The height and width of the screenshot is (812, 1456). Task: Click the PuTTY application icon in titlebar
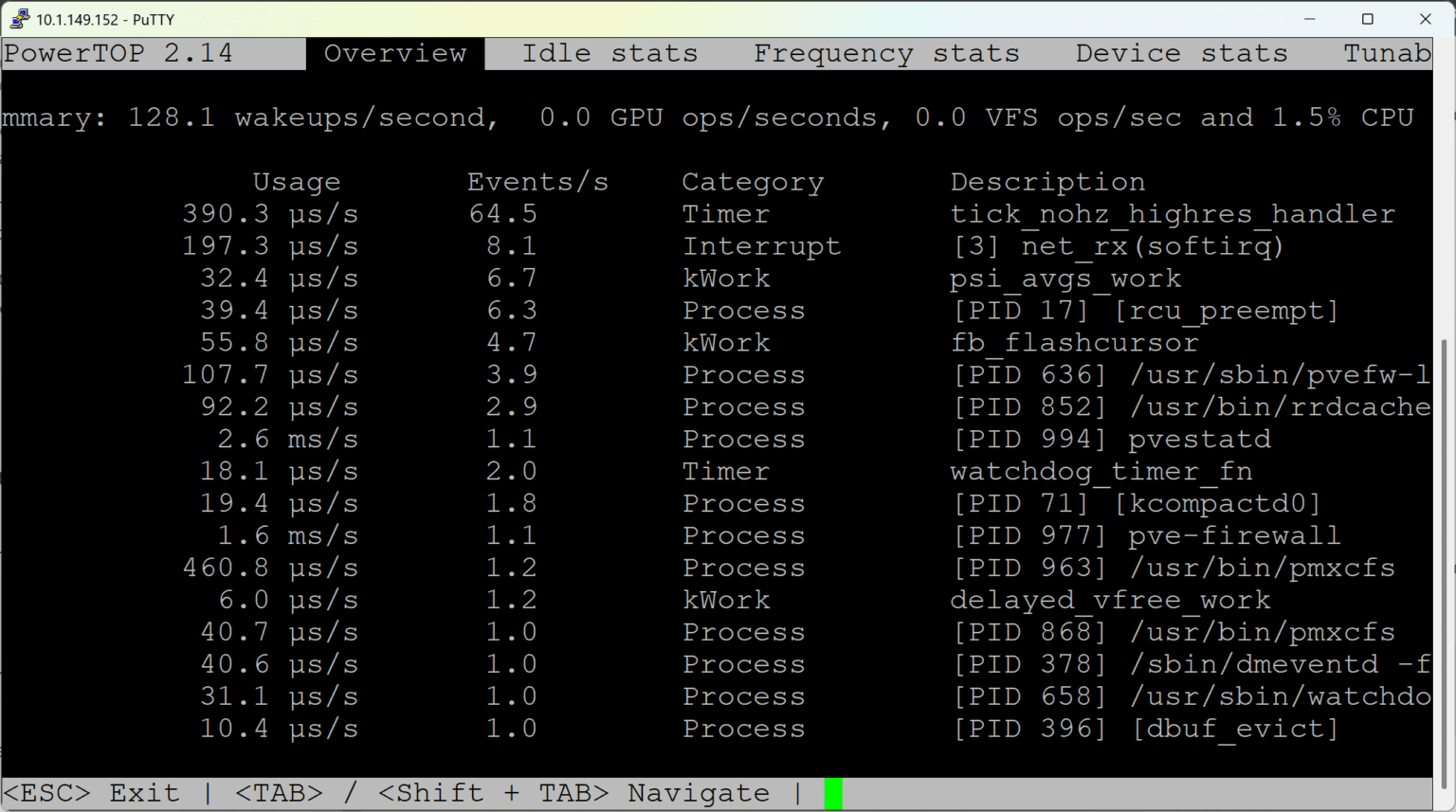(20, 18)
